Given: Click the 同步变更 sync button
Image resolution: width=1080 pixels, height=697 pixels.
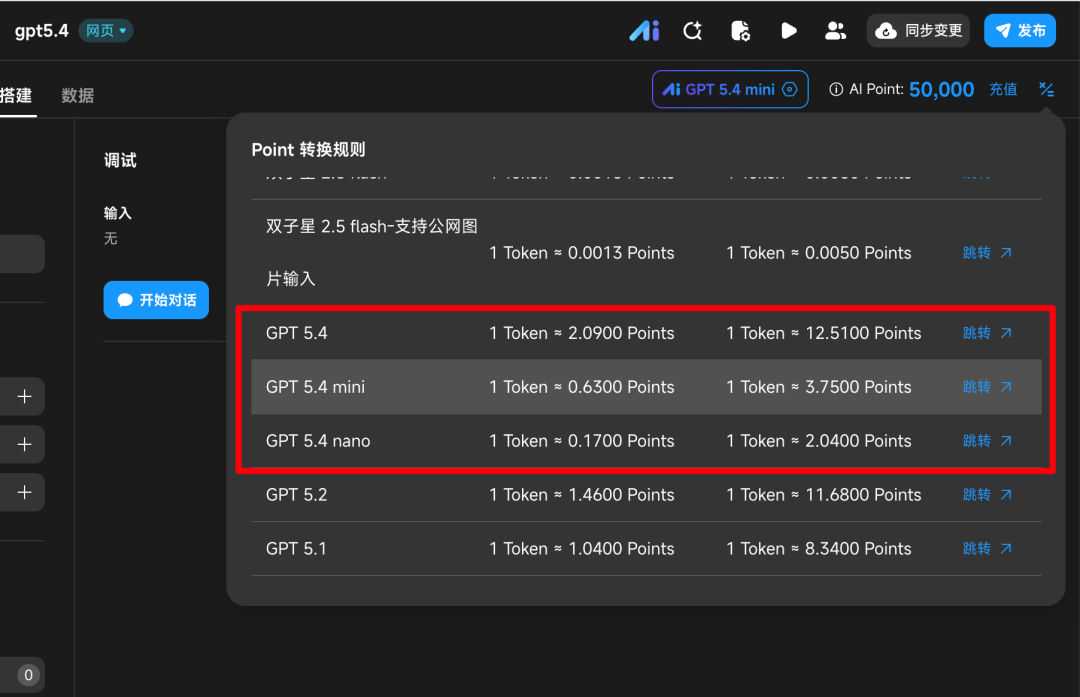Looking at the screenshot, I should (918, 30).
